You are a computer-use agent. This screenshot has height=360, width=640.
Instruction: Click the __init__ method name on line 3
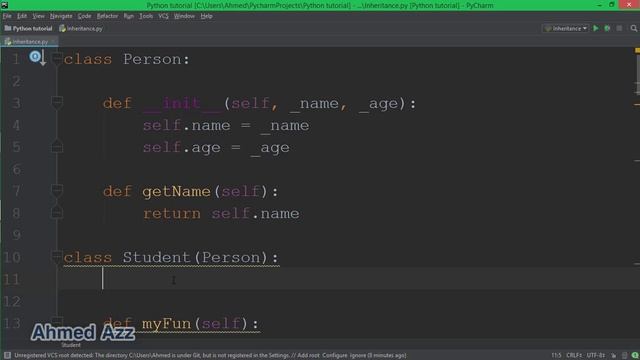182,104
